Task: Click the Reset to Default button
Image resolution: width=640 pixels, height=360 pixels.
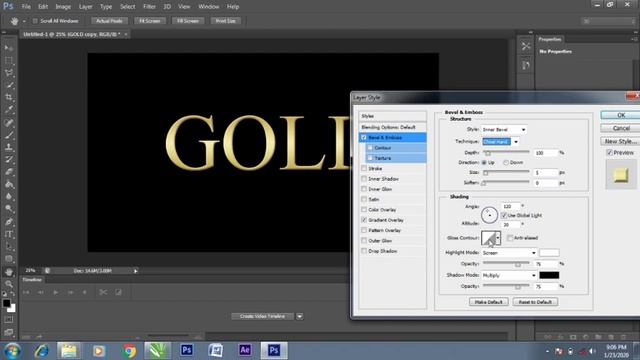Action: [x=535, y=302]
